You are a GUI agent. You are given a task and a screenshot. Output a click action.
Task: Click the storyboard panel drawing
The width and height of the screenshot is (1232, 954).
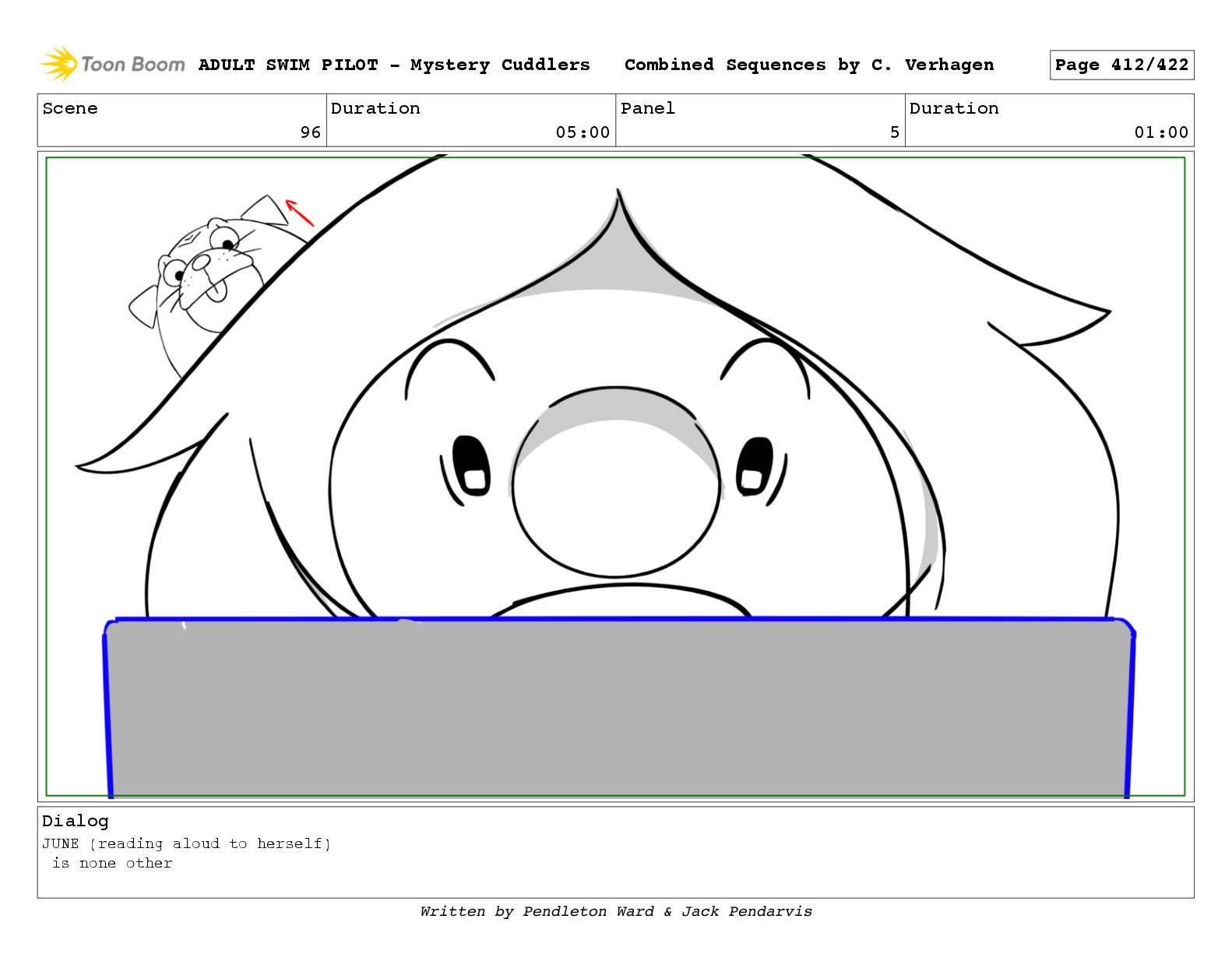(615, 477)
